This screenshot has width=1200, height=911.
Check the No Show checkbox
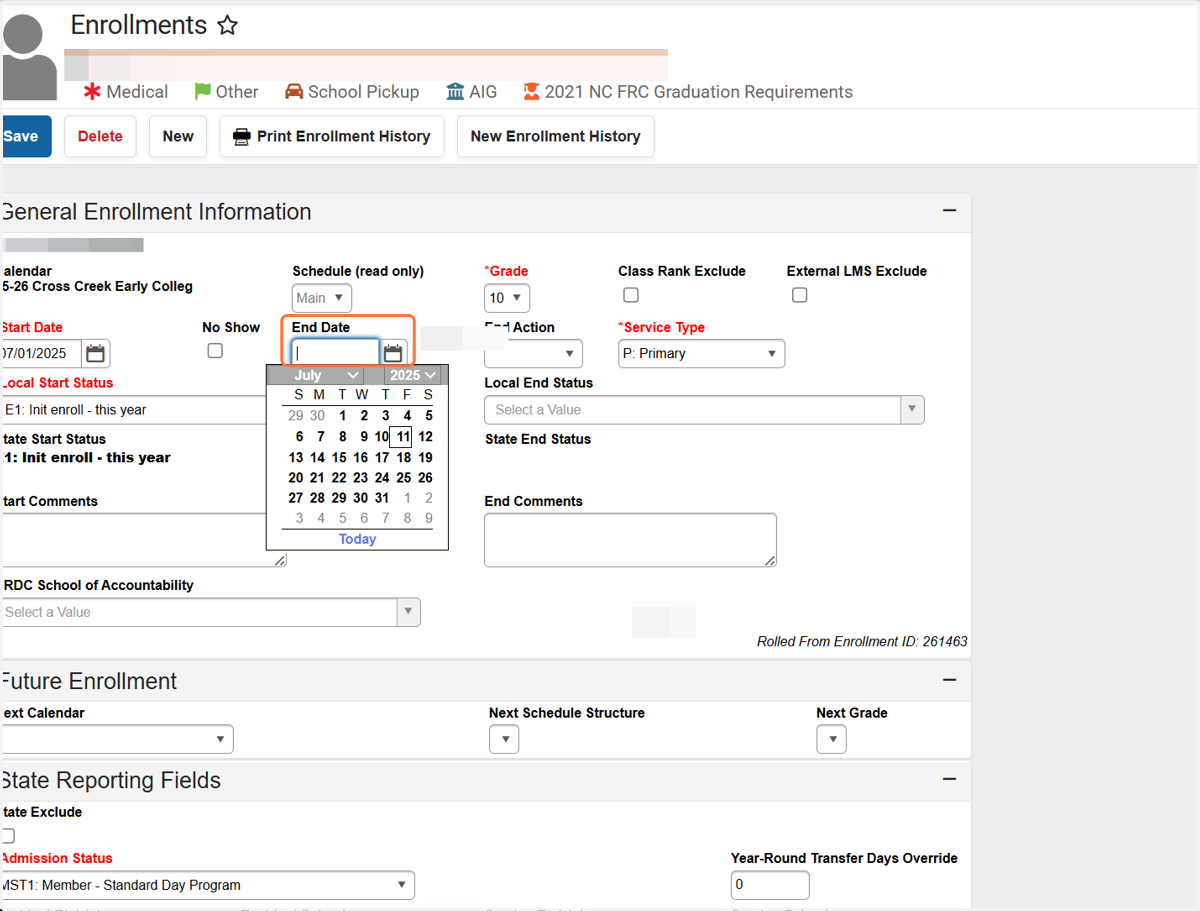click(x=215, y=351)
